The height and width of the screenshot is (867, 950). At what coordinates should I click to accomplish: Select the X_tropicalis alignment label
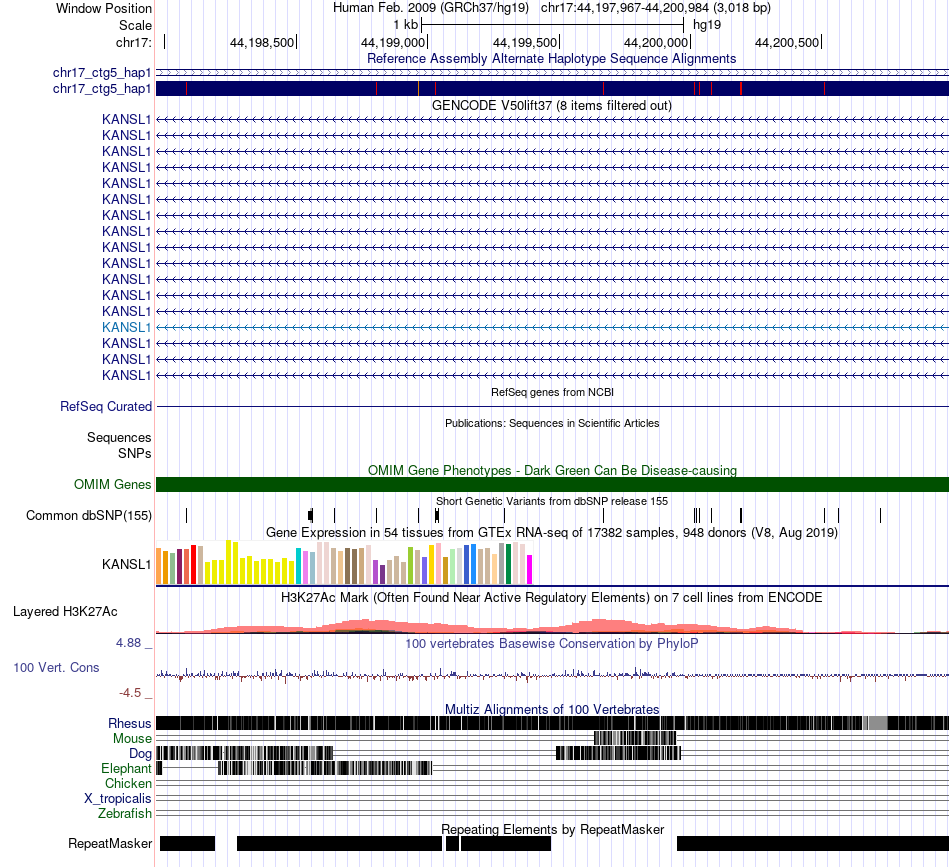(118, 799)
